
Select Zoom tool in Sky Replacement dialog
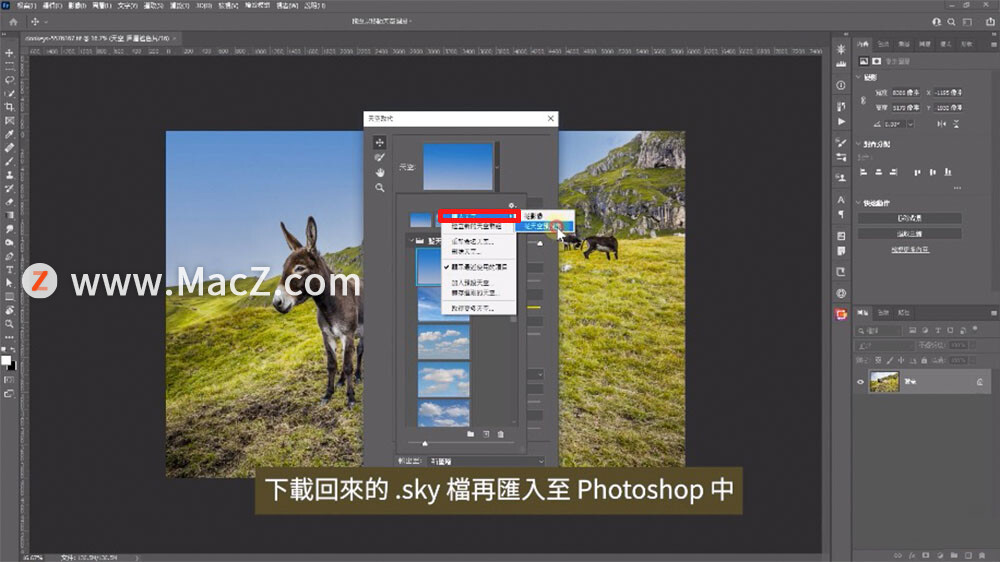(x=379, y=188)
